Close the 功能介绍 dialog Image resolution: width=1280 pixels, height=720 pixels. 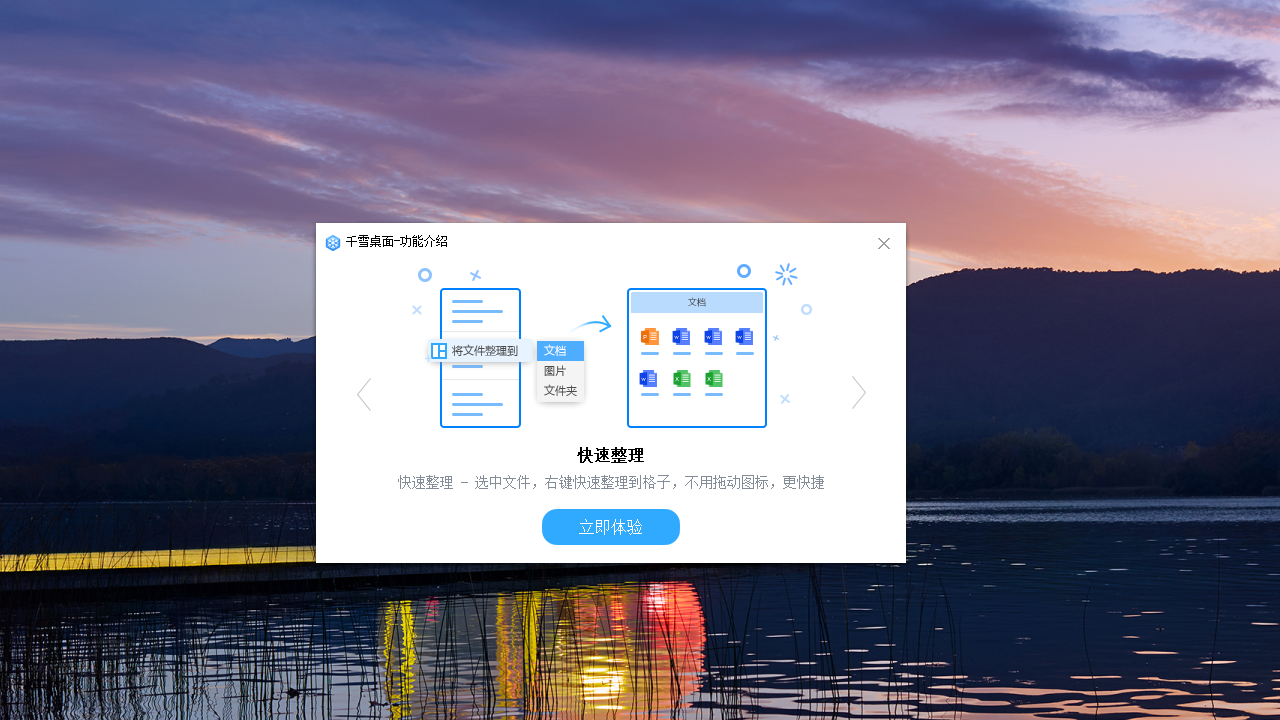[x=883, y=243]
